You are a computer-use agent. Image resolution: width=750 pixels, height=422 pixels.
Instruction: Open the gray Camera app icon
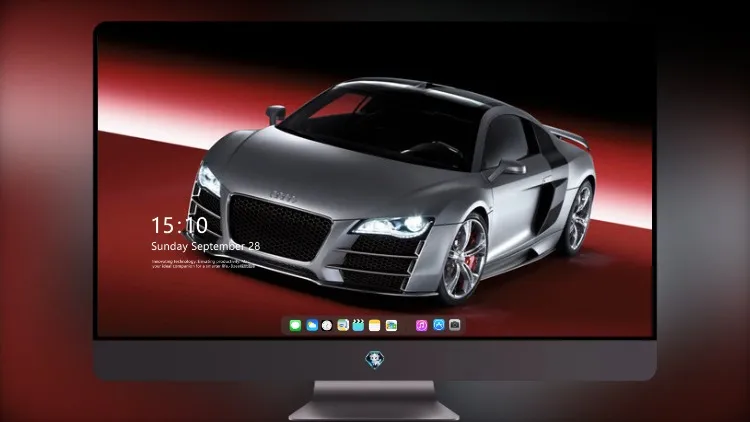click(455, 325)
